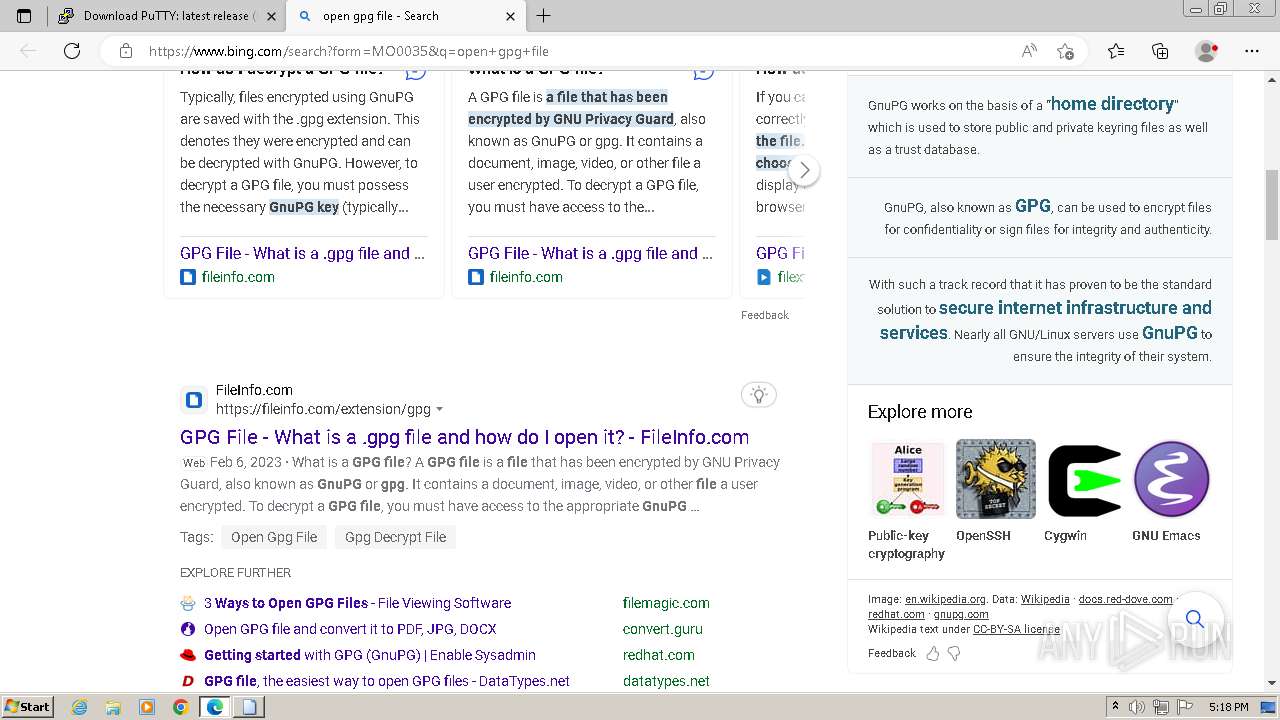Click redhat.com domain in Explore Further
This screenshot has width=1280, height=720.
(658, 655)
